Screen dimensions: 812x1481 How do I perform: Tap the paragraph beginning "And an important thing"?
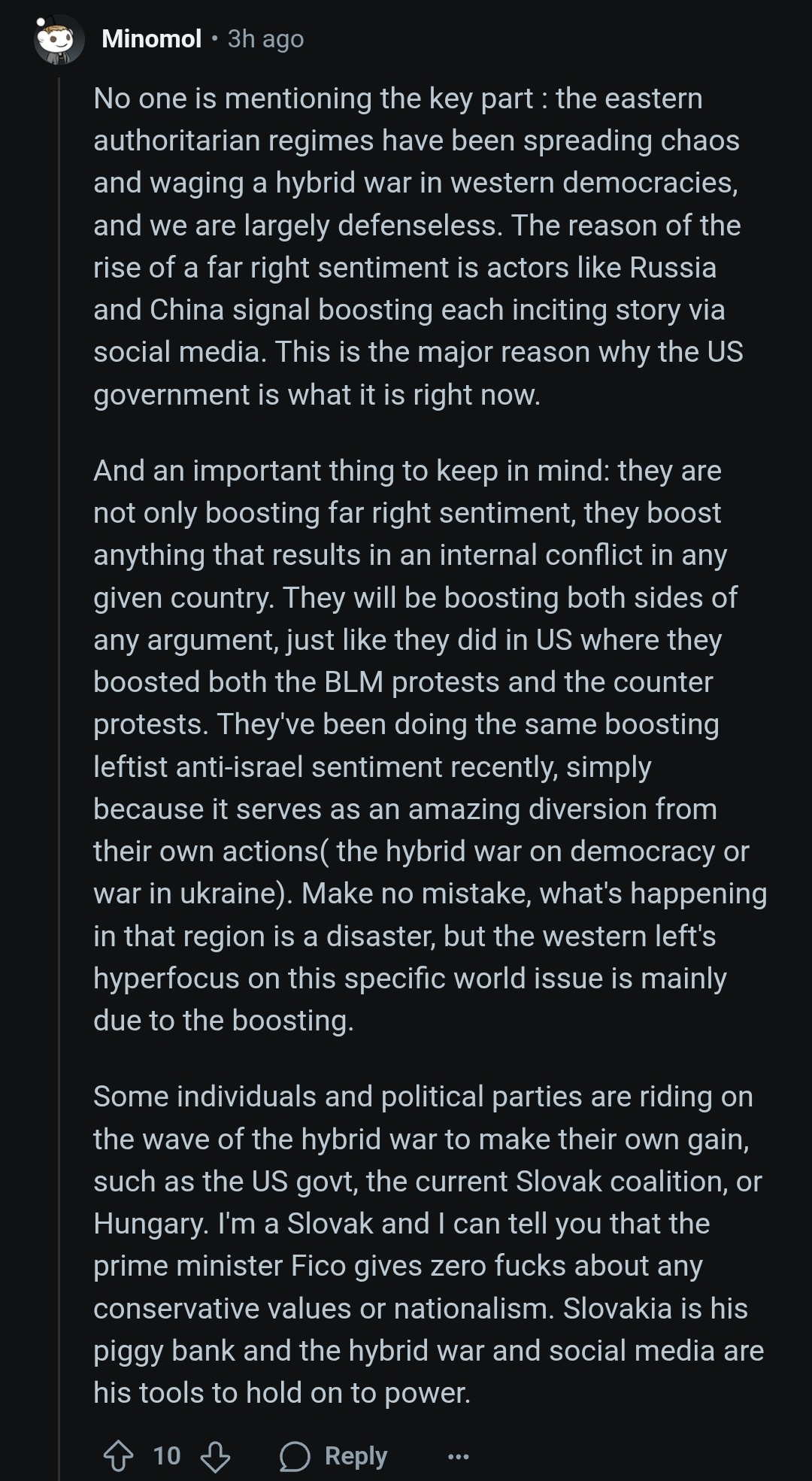tap(430, 745)
